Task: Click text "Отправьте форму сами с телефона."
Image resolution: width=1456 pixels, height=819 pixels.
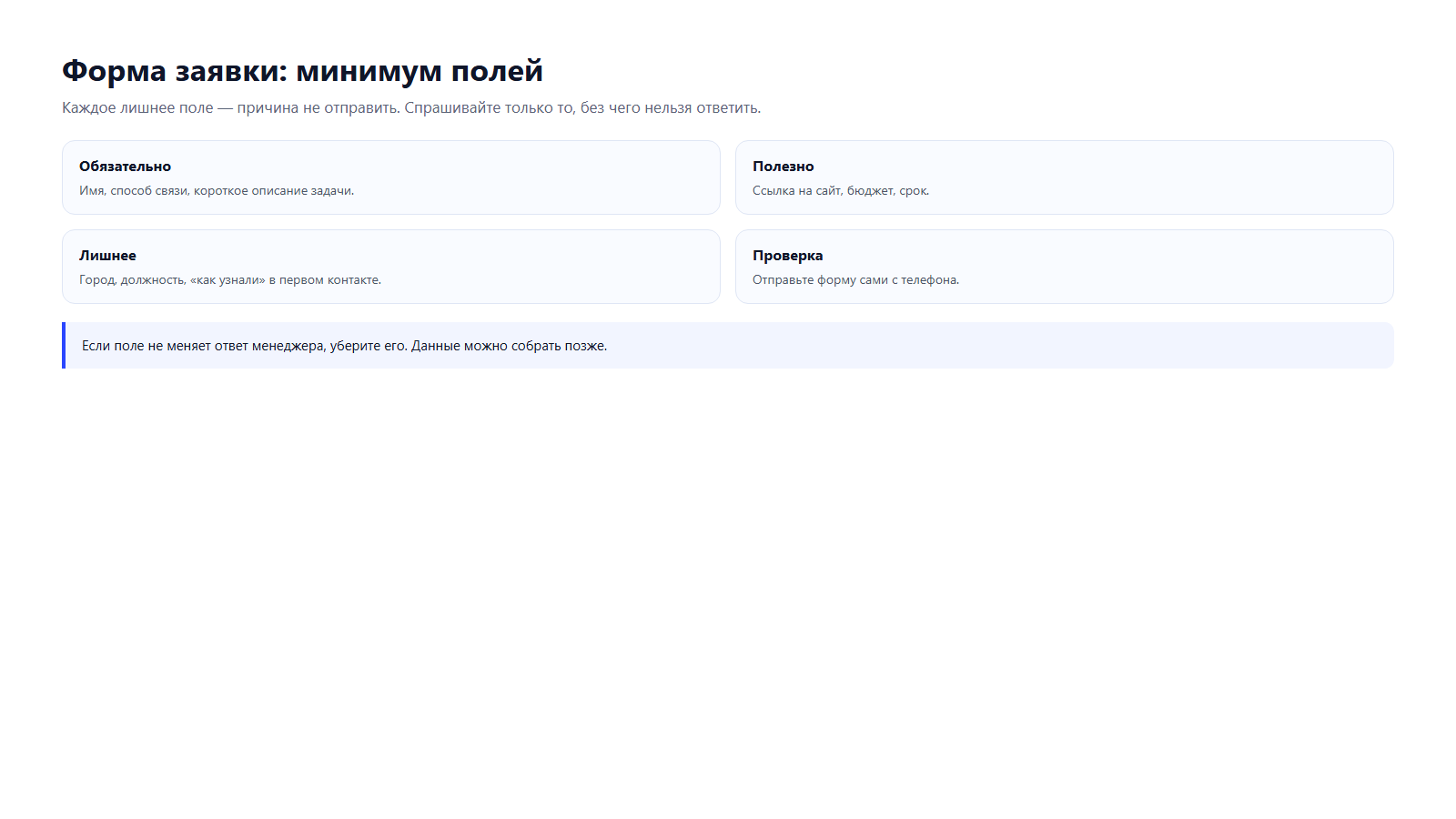Action: (855, 280)
